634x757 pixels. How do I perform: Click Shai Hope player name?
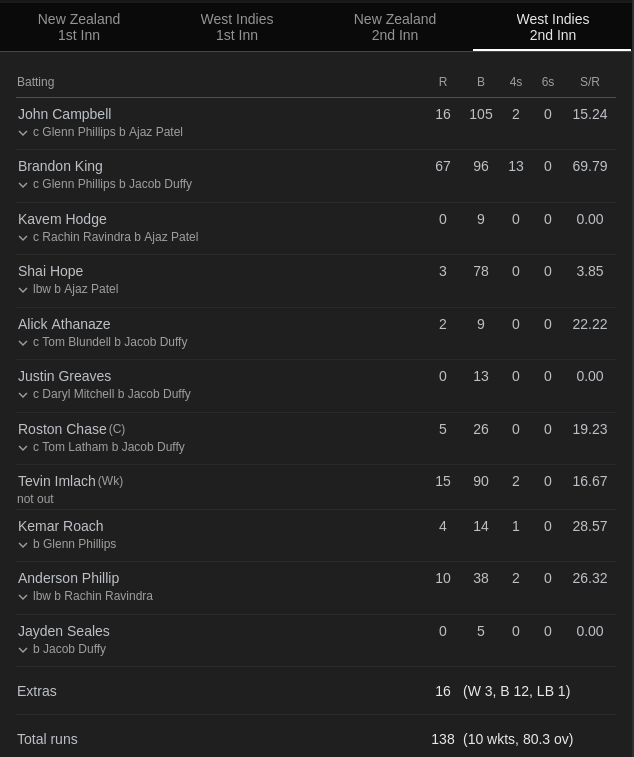(x=50, y=271)
